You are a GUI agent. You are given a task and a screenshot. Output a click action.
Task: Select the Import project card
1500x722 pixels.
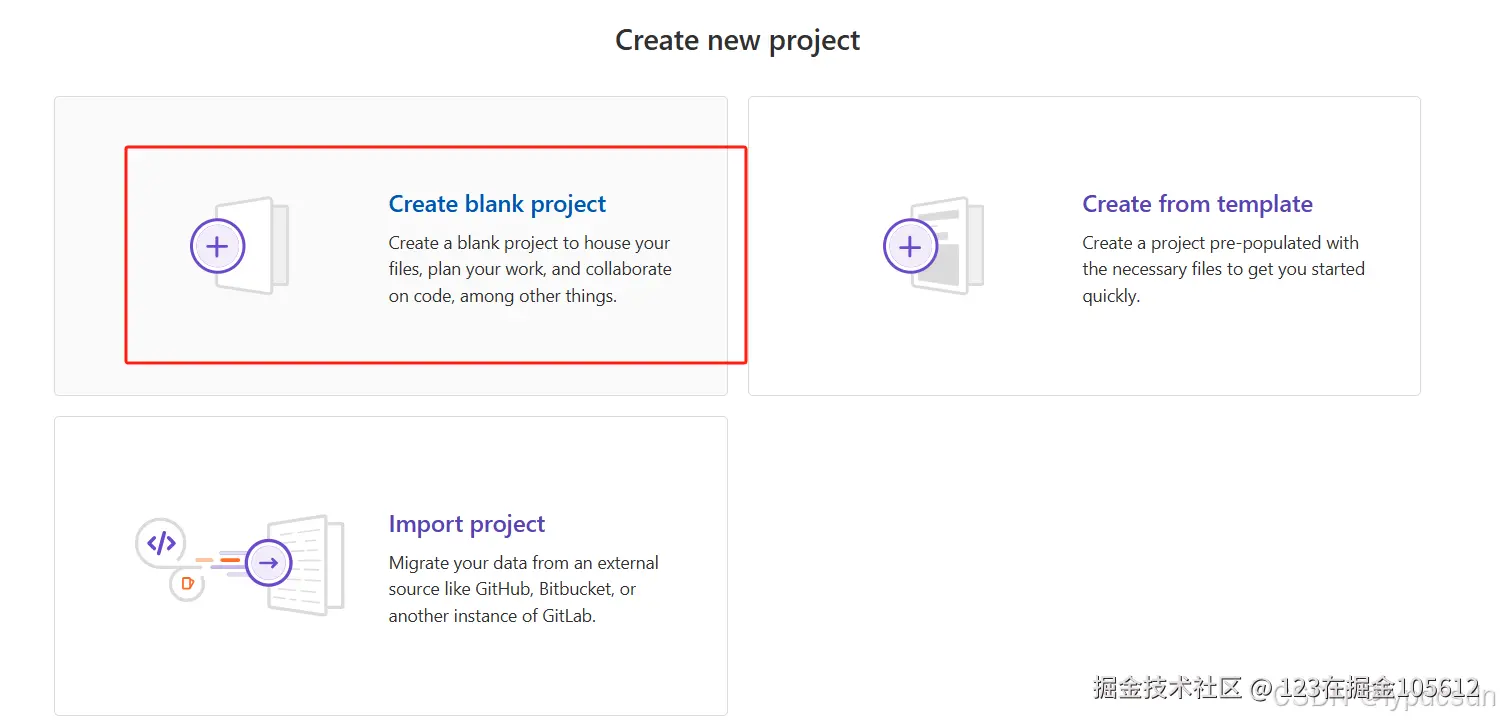click(390, 565)
